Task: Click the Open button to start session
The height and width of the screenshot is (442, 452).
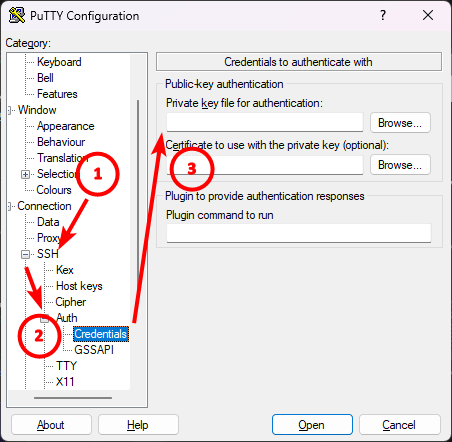Action: [312, 425]
